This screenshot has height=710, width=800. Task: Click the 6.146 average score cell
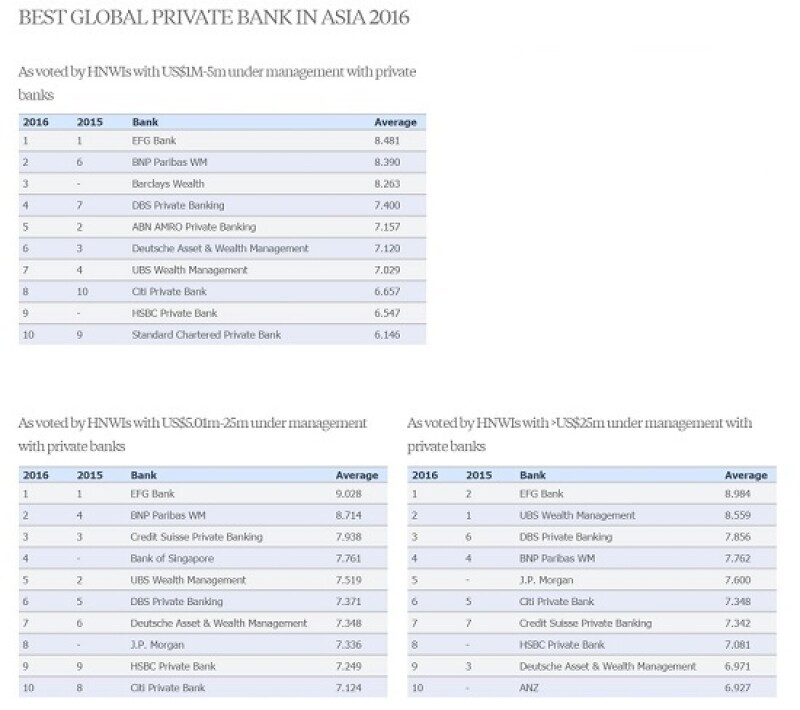(x=387, y=334)
